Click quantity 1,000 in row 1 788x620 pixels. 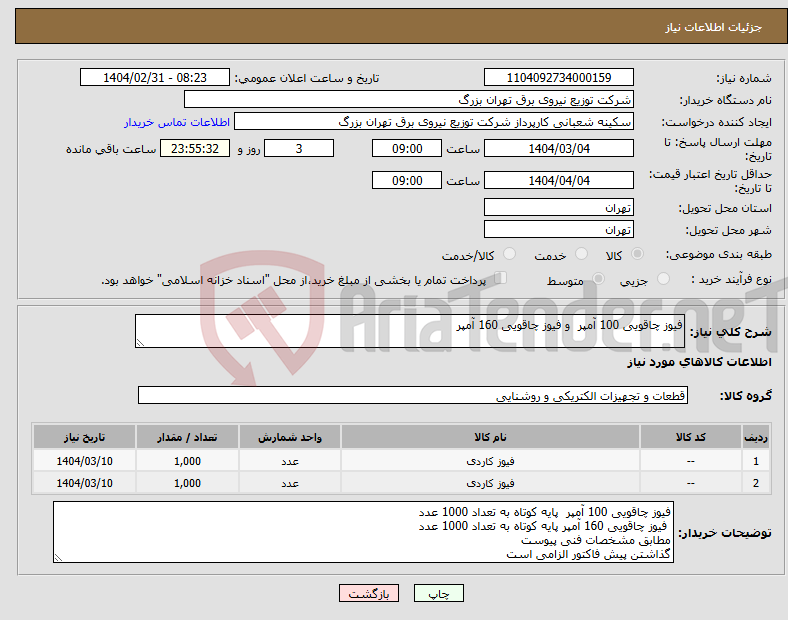[187, 461]
